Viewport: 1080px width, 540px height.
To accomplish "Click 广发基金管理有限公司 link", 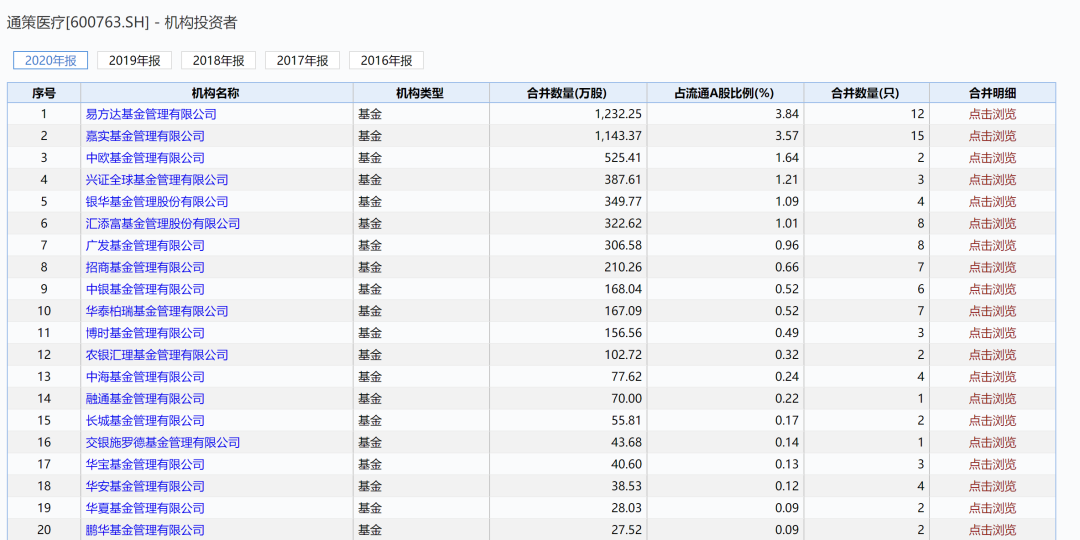I will pos(145,245).
